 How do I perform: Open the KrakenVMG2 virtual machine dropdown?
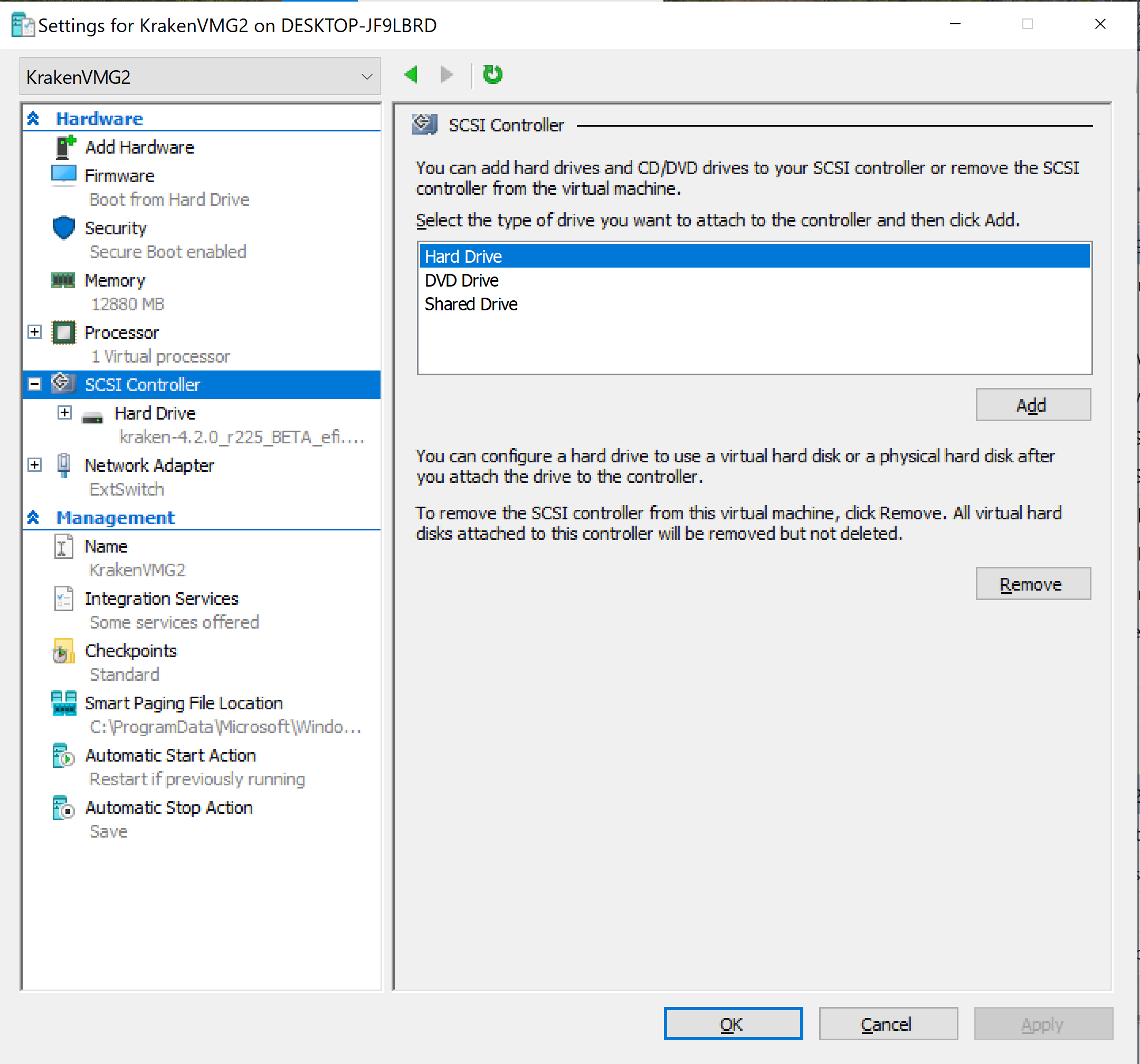(x=367, y=77)
